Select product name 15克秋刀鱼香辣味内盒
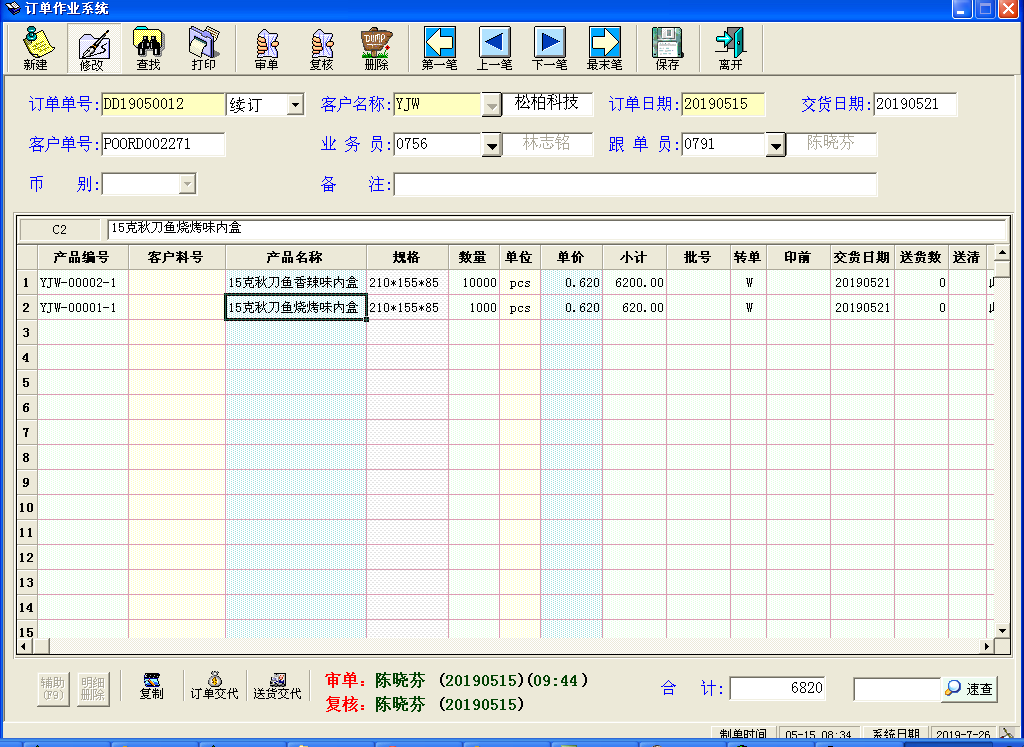1024x747 pixels. point(296,283)
